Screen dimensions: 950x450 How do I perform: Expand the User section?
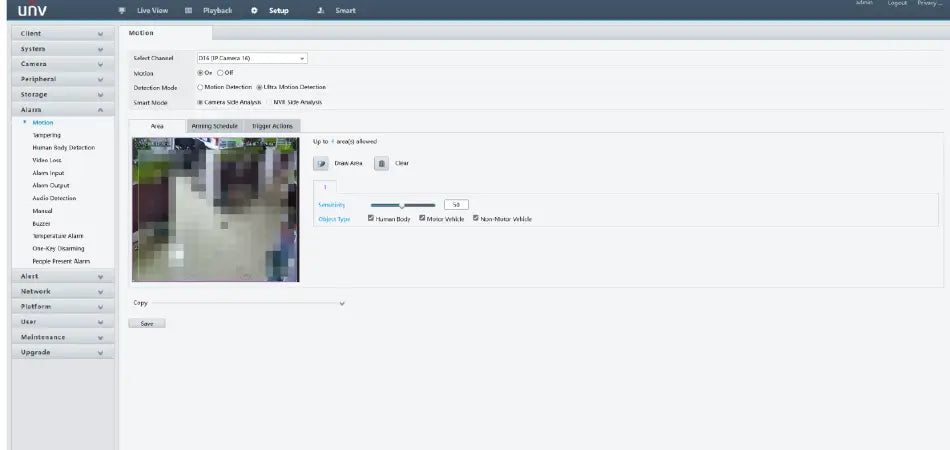62,322
